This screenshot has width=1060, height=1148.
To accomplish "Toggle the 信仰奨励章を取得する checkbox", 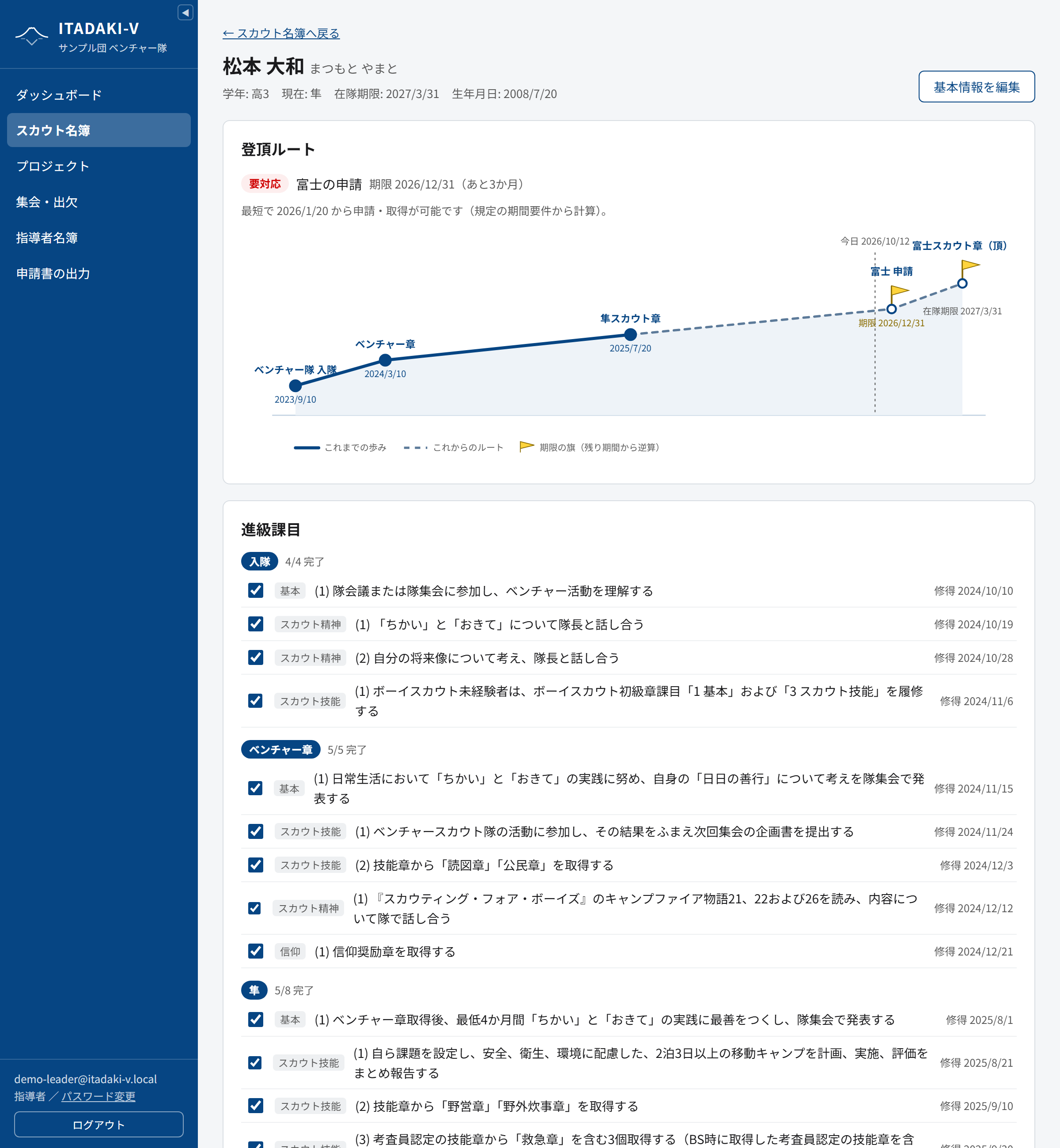I will [x=256, y=952].
